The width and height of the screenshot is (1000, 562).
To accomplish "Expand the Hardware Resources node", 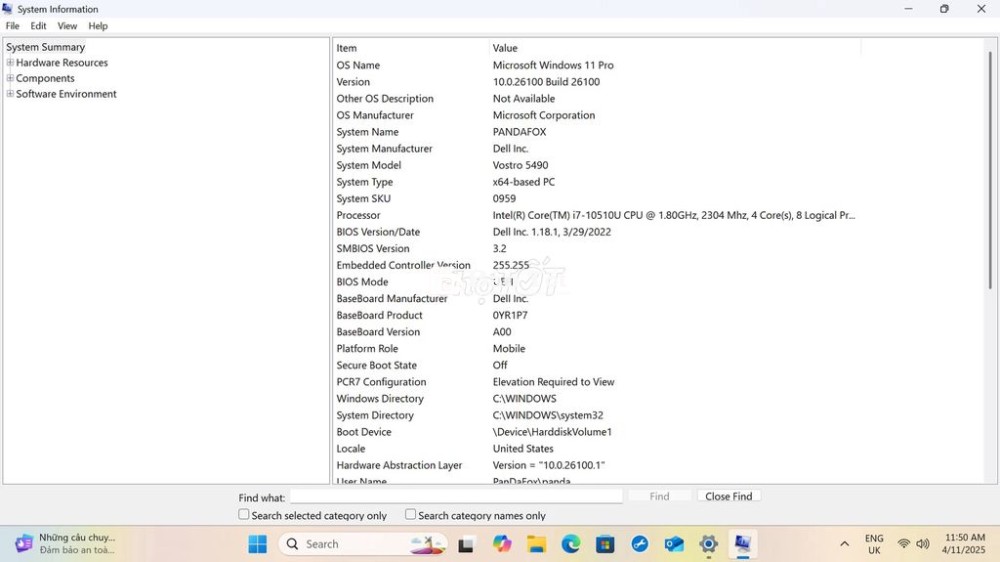I will point(10,63).
